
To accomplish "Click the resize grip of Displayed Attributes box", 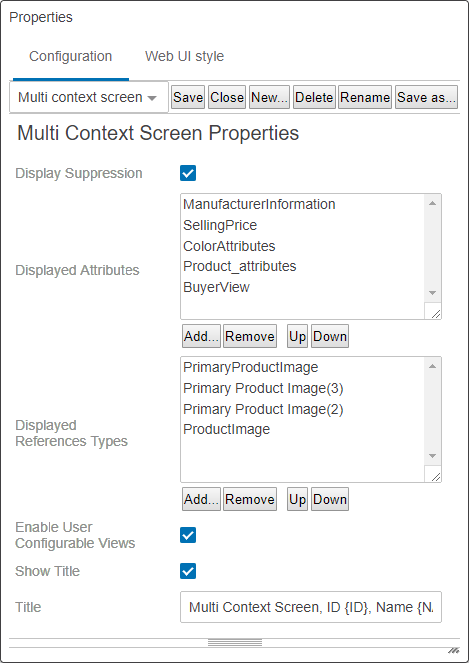I will [x=435, y=313].
